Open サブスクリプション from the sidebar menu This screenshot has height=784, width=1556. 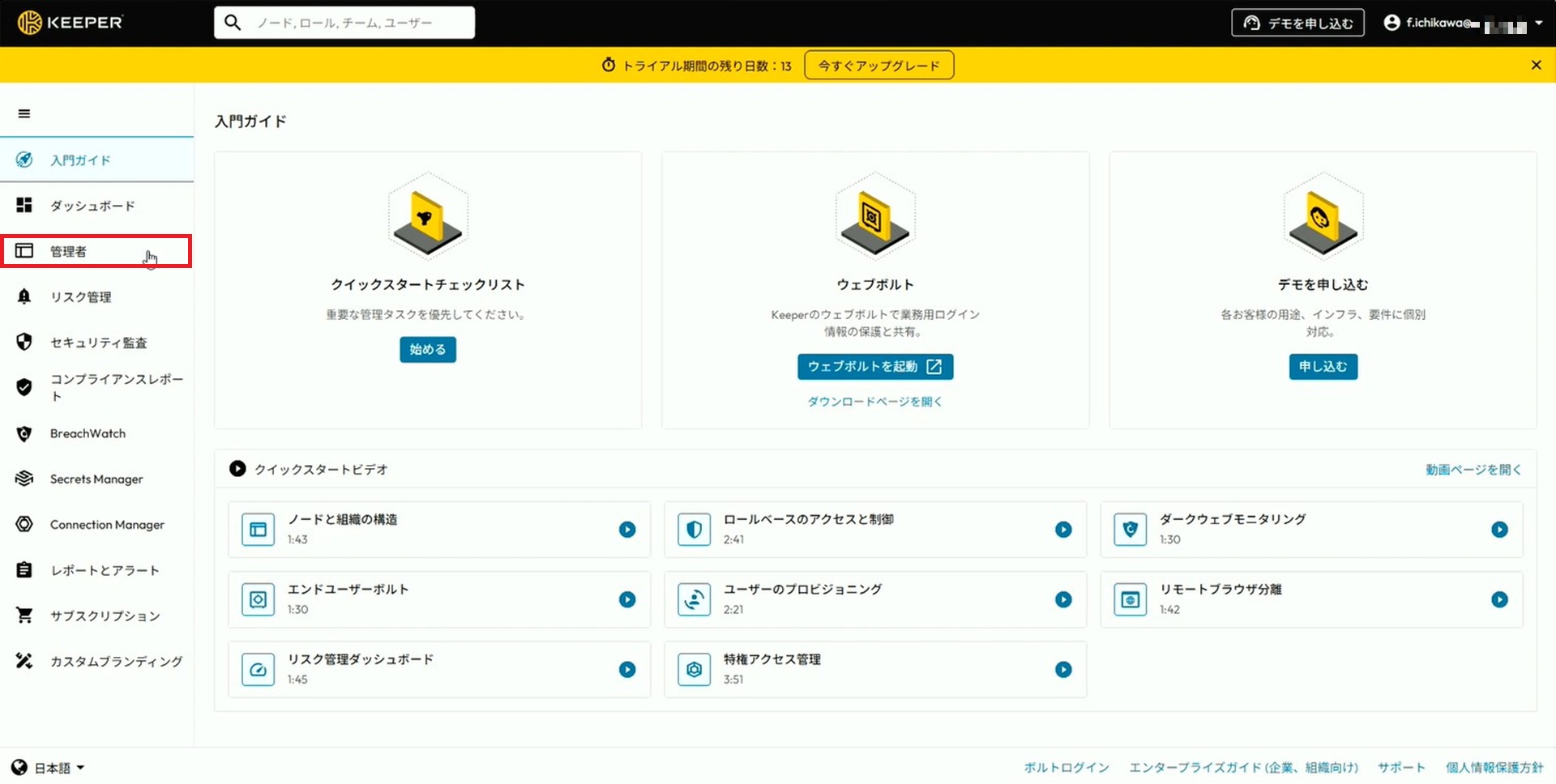[x=104, y=616]
